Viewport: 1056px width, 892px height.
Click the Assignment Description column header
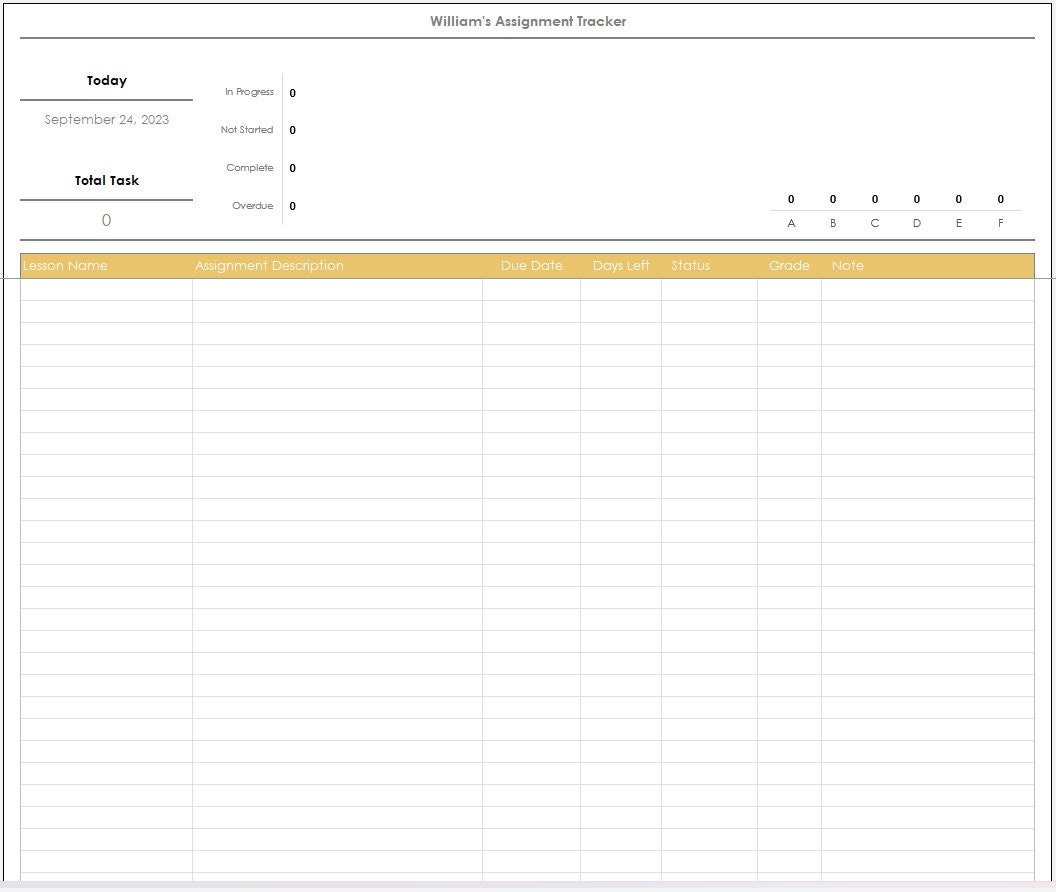coord(269,265)
